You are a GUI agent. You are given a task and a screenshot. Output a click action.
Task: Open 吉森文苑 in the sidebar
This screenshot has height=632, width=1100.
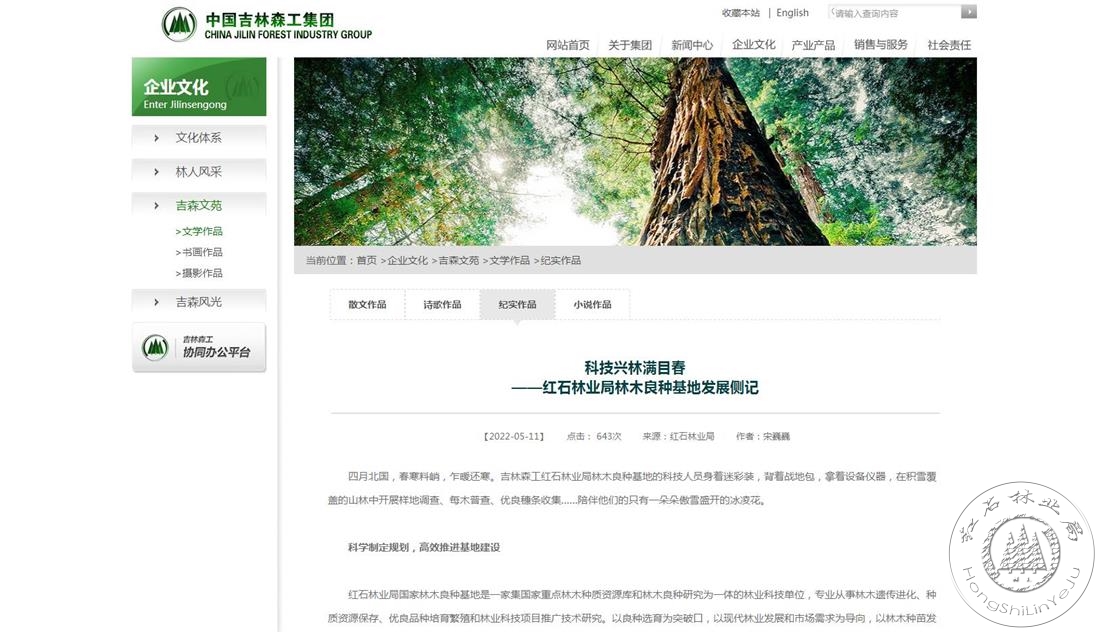coord(199,206)
